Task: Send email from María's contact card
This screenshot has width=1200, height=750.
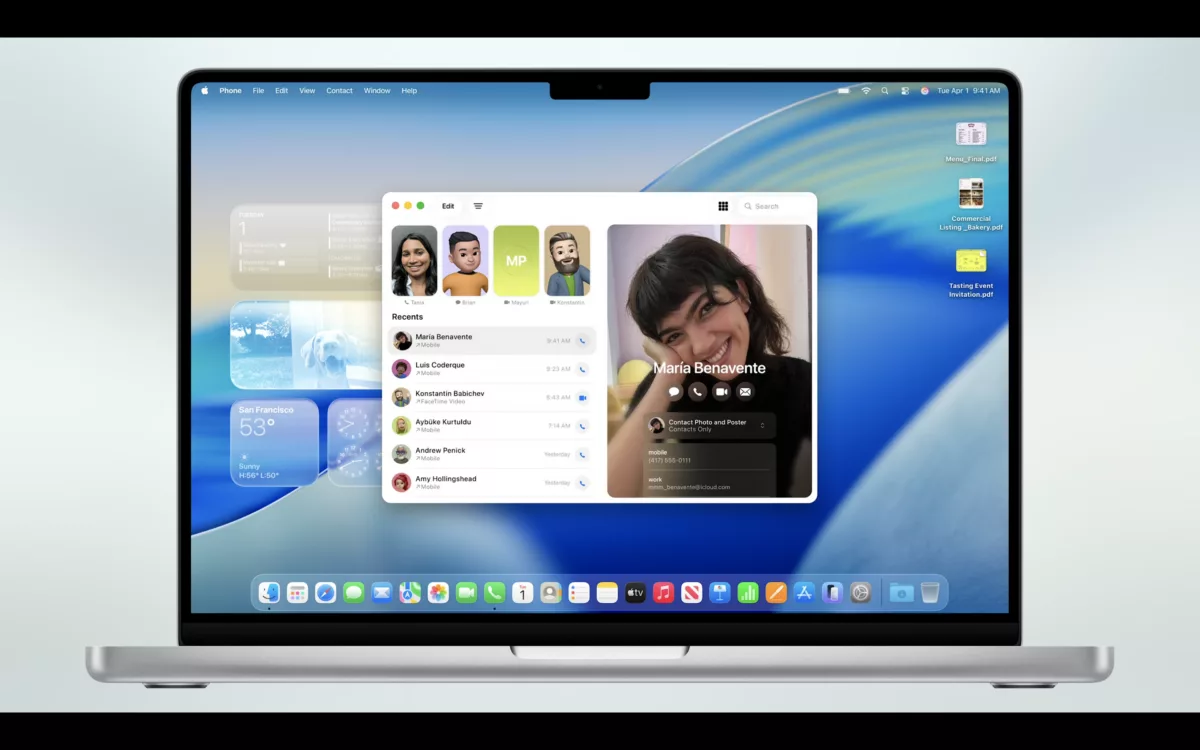Action: (x=745, y=392)
